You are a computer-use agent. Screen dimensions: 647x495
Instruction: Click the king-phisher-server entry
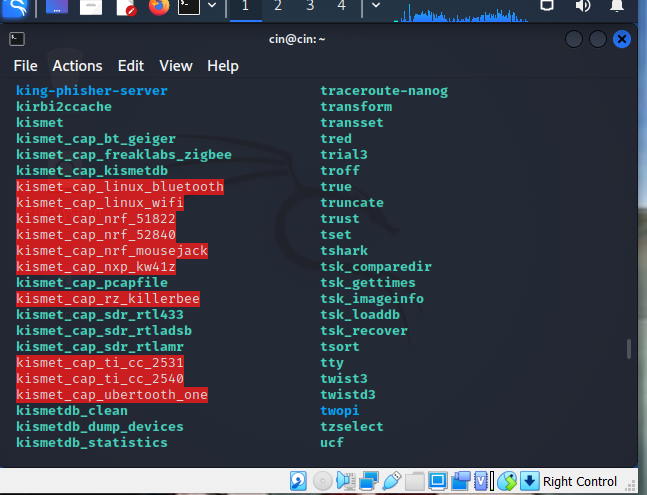pyautogui.click(x=92, y=91)
